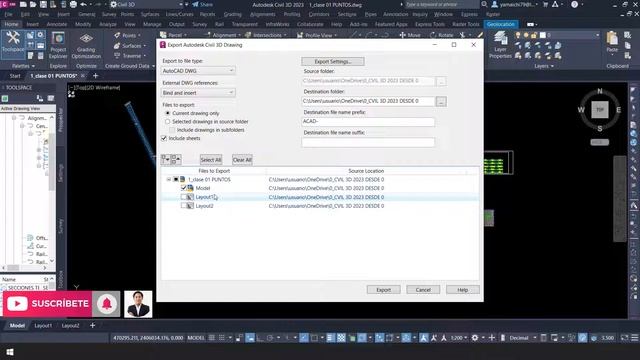This screenshot has height=360, width=640.
Task: Click the Select All button
Action: coord(211,160)
